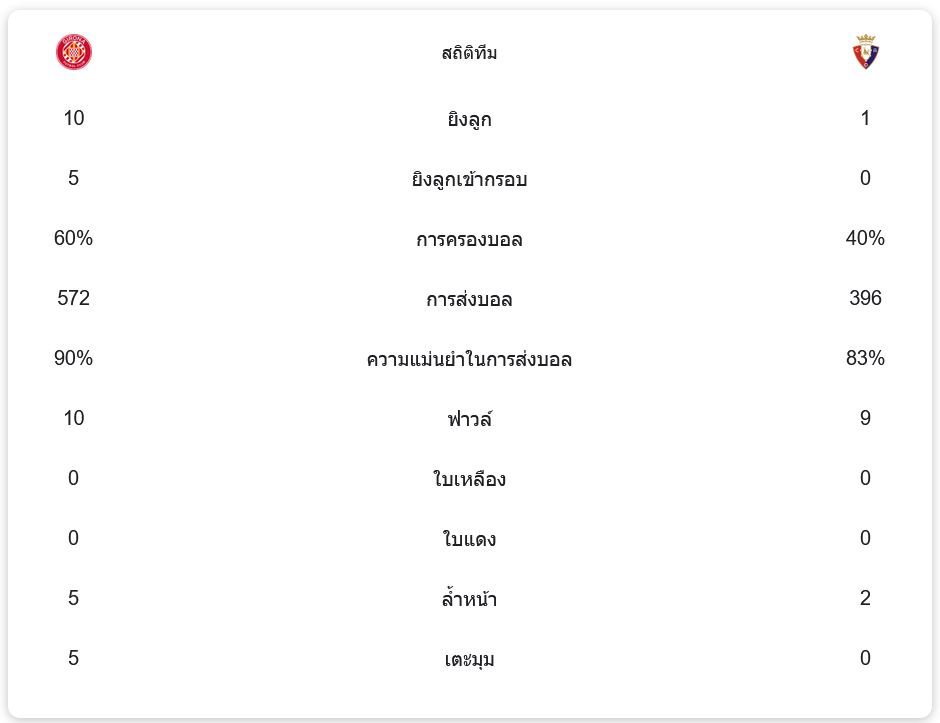Click the Osasuna team crest logo
Viewport: 940px width, 723px height.
click(x=865, y=52)
